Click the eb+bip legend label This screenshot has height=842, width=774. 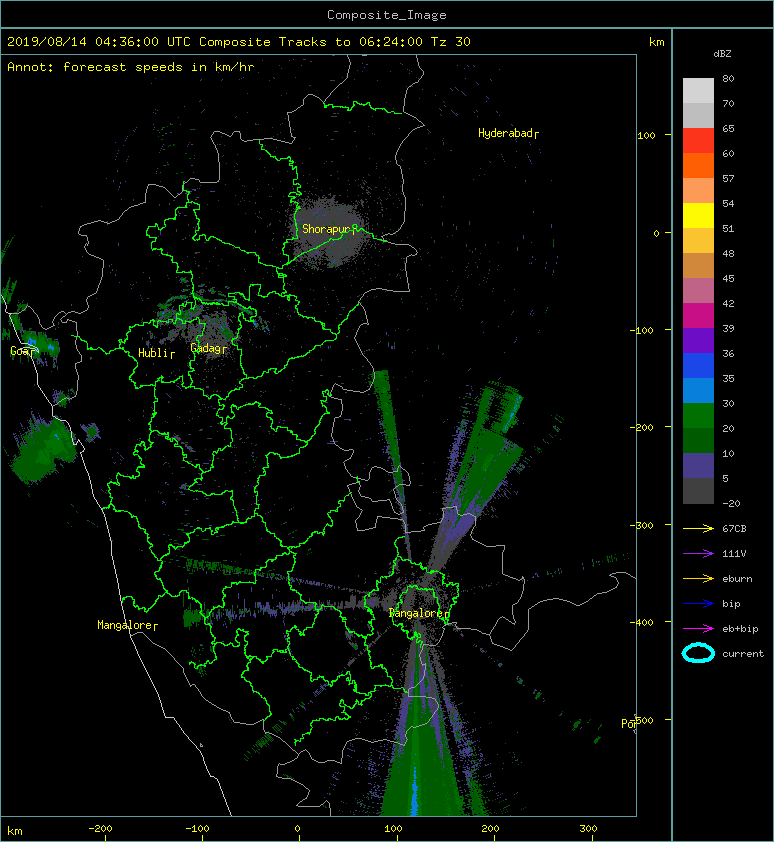(740, 629)
